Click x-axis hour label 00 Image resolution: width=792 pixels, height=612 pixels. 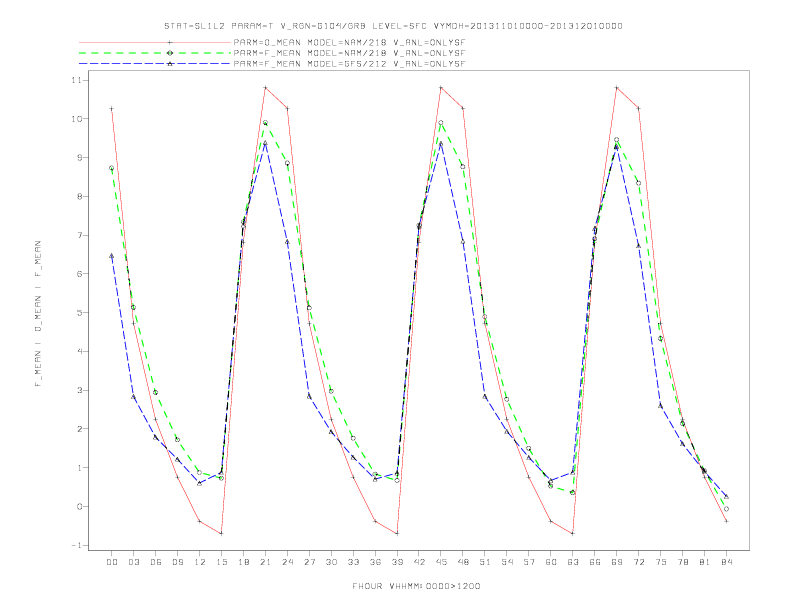(112, 562)
